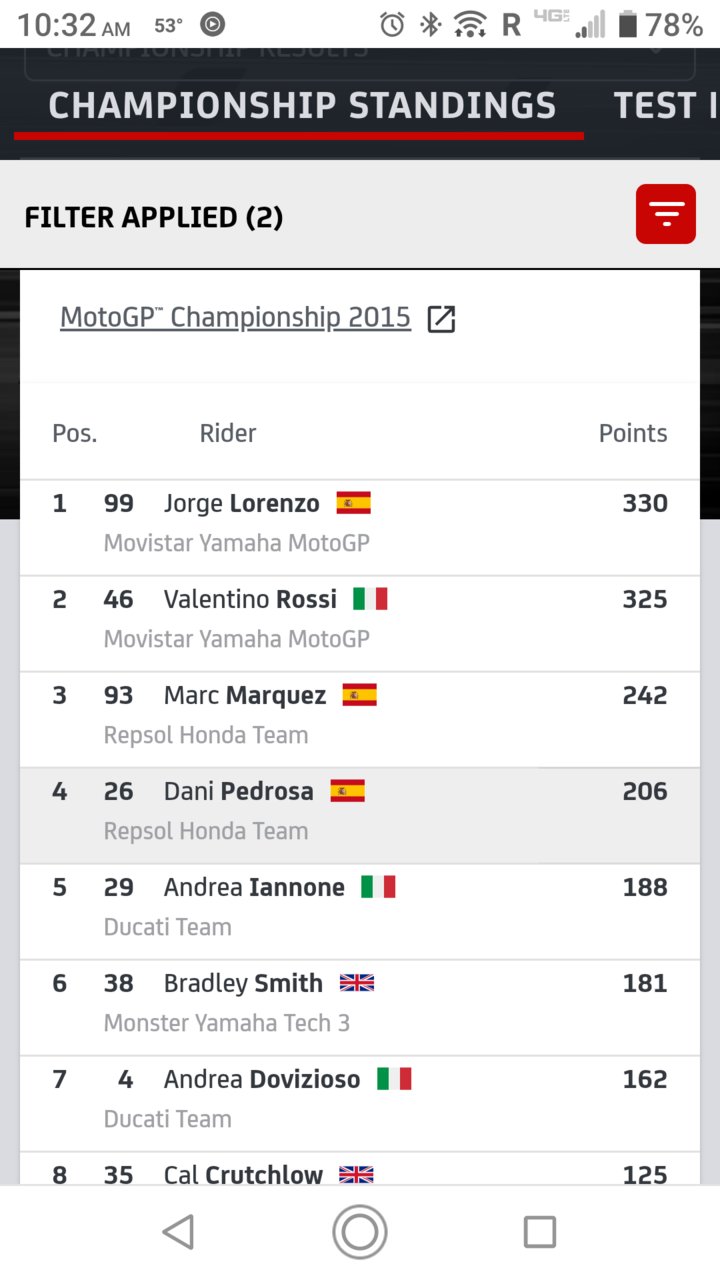Select the Championship Standings tab
The height and width of the screenshot is (1280, 720).
tap(302, 106)
